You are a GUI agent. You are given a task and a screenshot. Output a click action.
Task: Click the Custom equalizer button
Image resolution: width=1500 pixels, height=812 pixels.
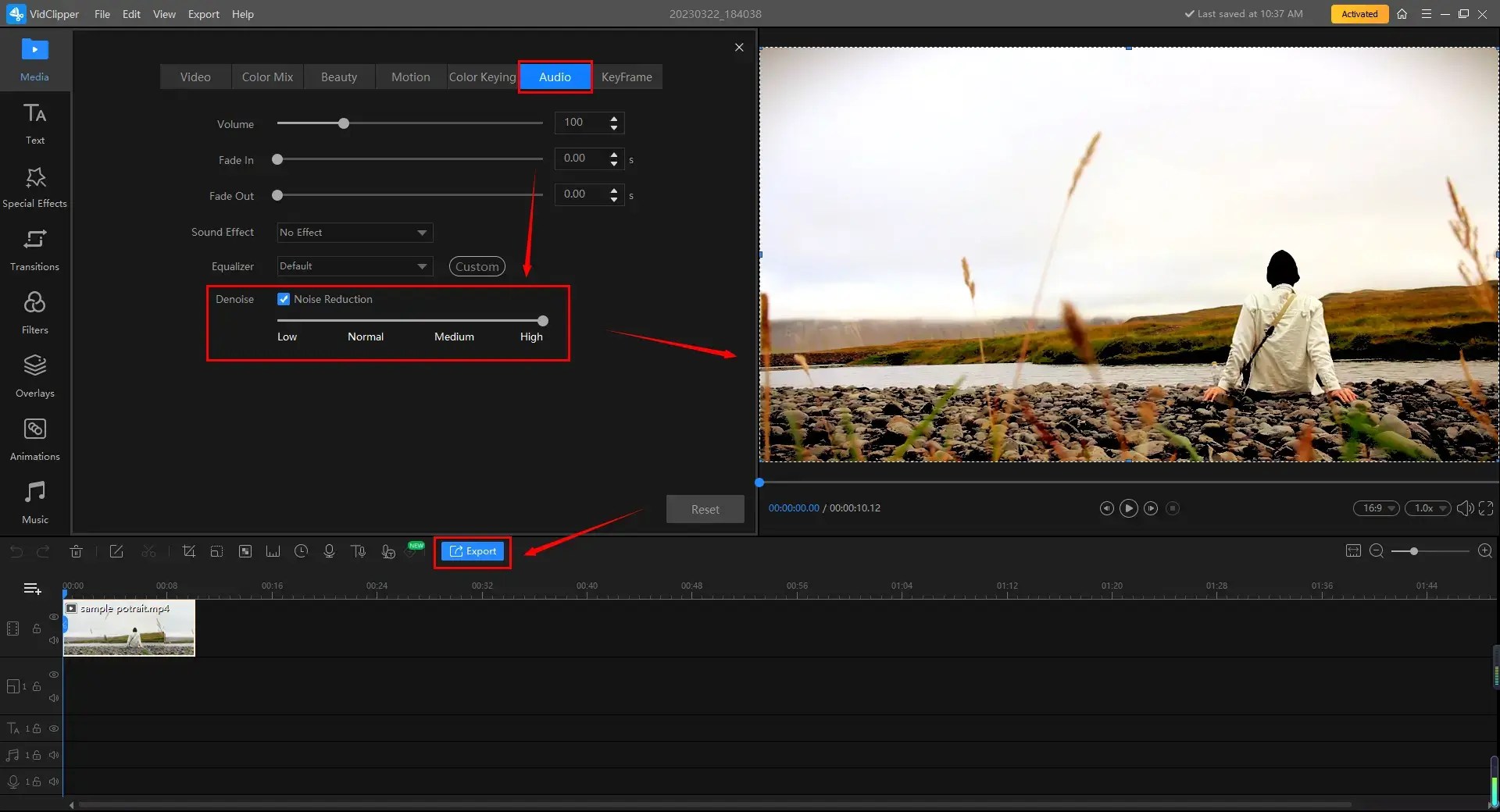click(x=477, y=266)
